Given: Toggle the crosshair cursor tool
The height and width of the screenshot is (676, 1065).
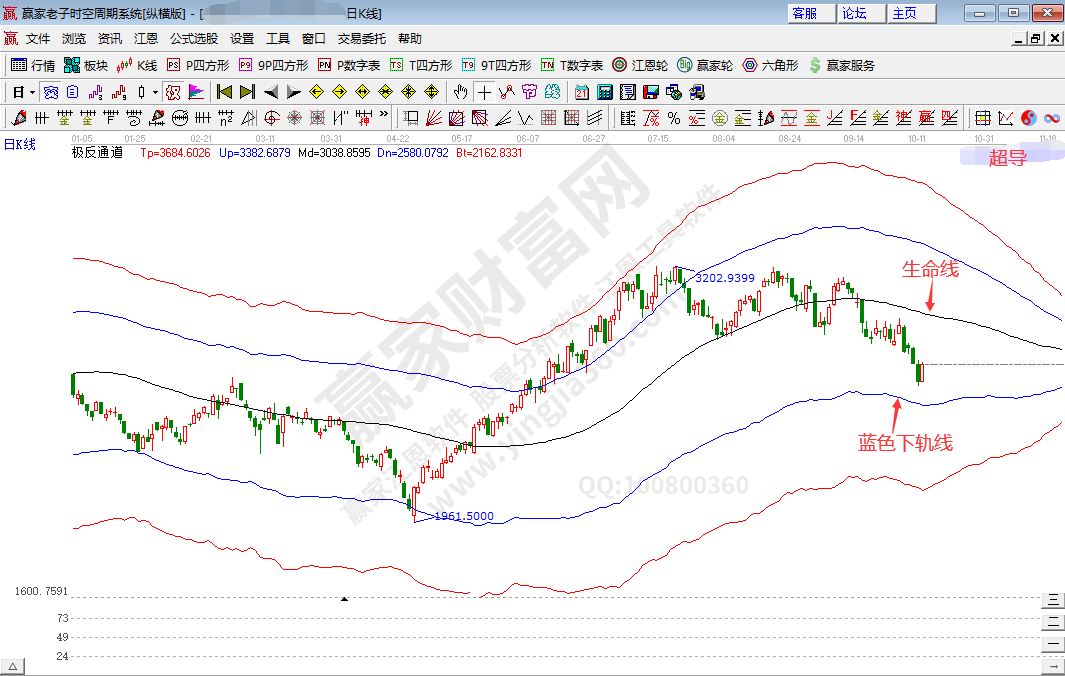Looking at the screenshot, I should pos(484,92).
